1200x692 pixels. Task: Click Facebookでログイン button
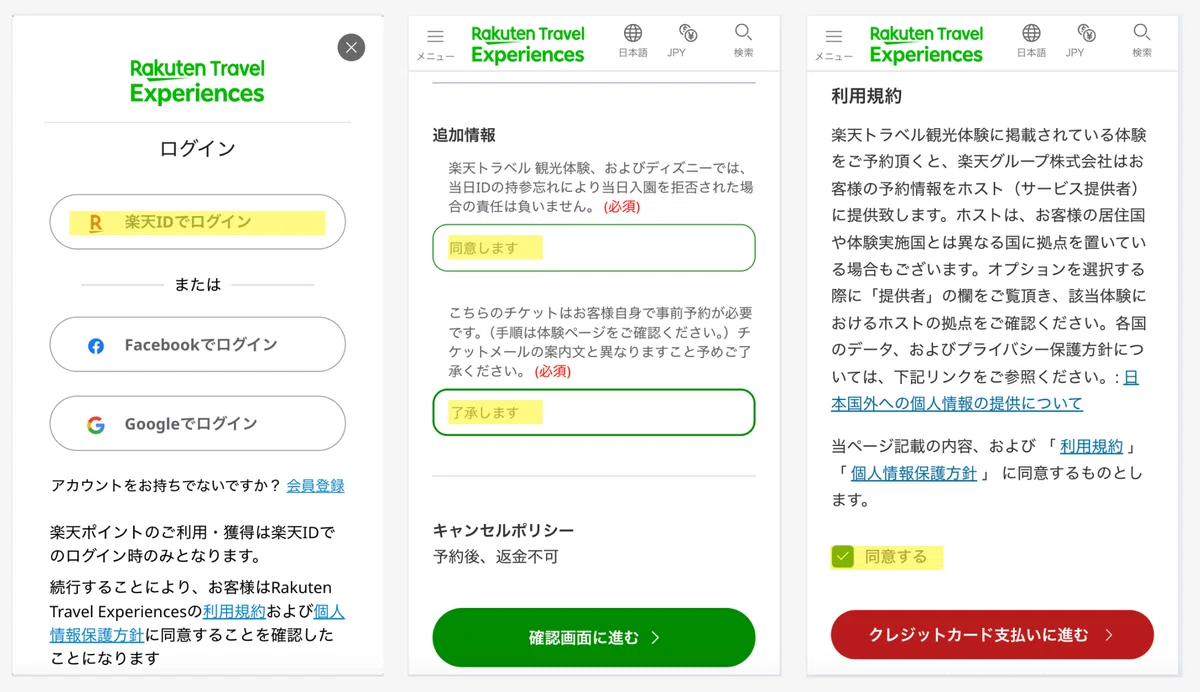198,345
